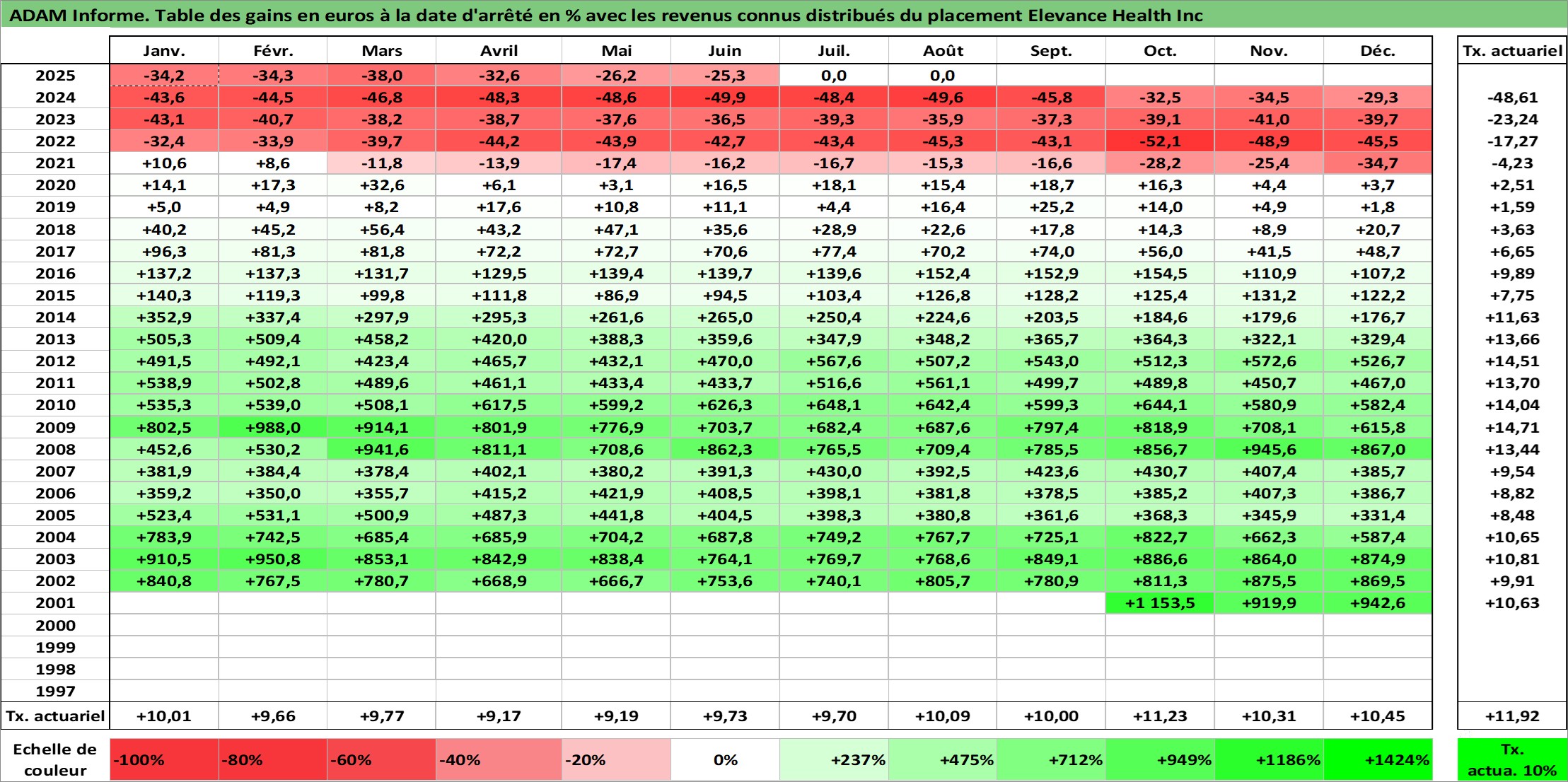Click the -52,1 cell in Oct. 2022
Image resolution: width=1568 pixels, height=782 pixels.
pyautogui.click(x=1160, y=141)
